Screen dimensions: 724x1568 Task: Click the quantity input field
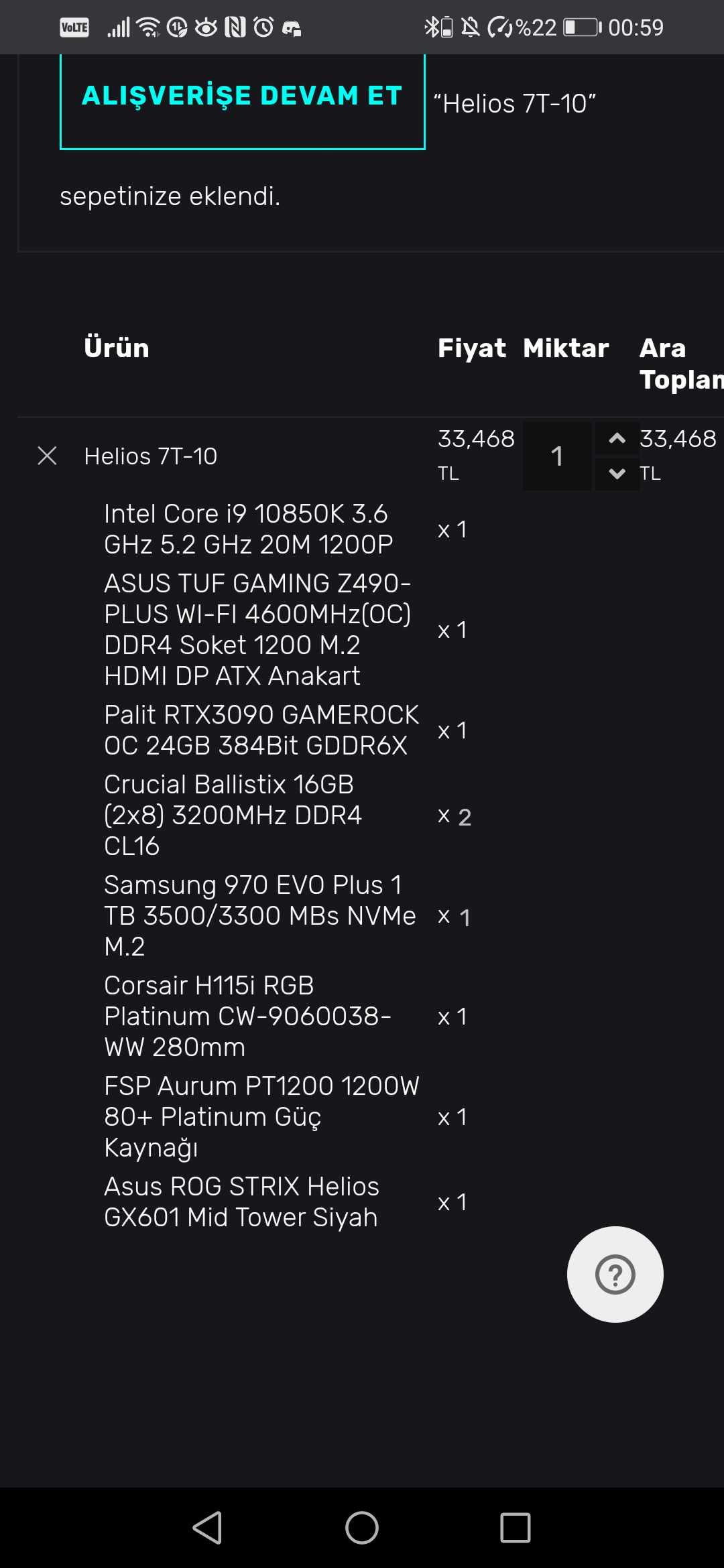click(x=556, y=456)
